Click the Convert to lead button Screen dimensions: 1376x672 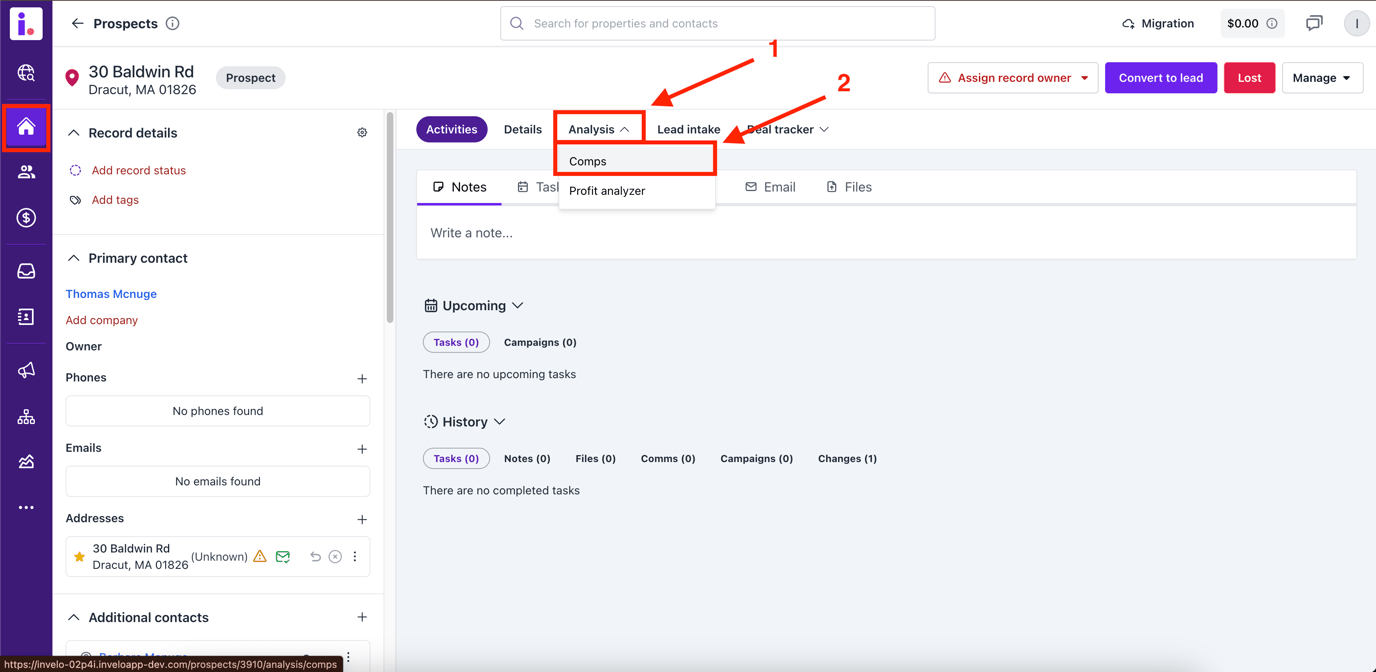click(x=1161, y=78)
